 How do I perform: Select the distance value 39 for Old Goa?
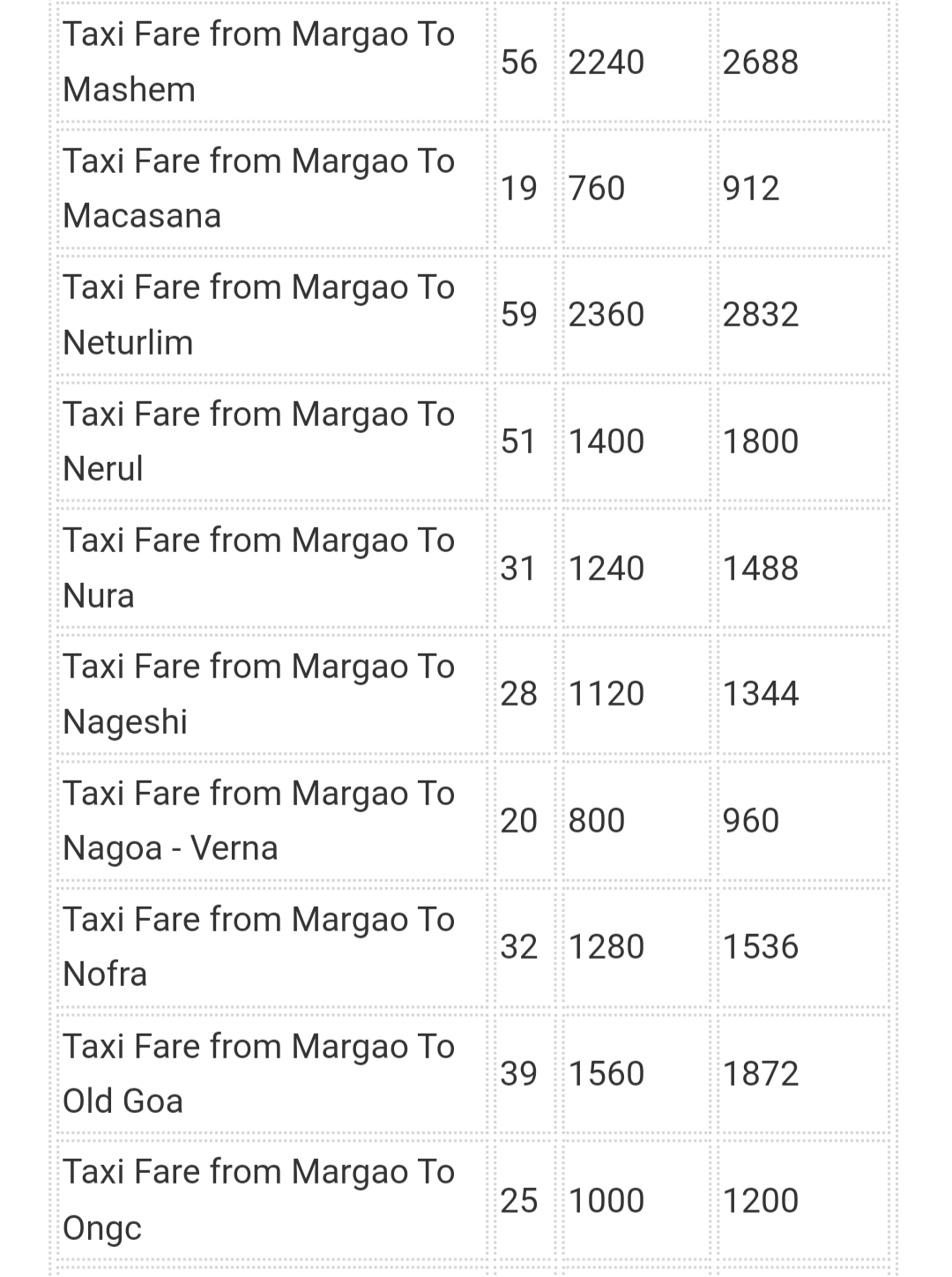518,1073
